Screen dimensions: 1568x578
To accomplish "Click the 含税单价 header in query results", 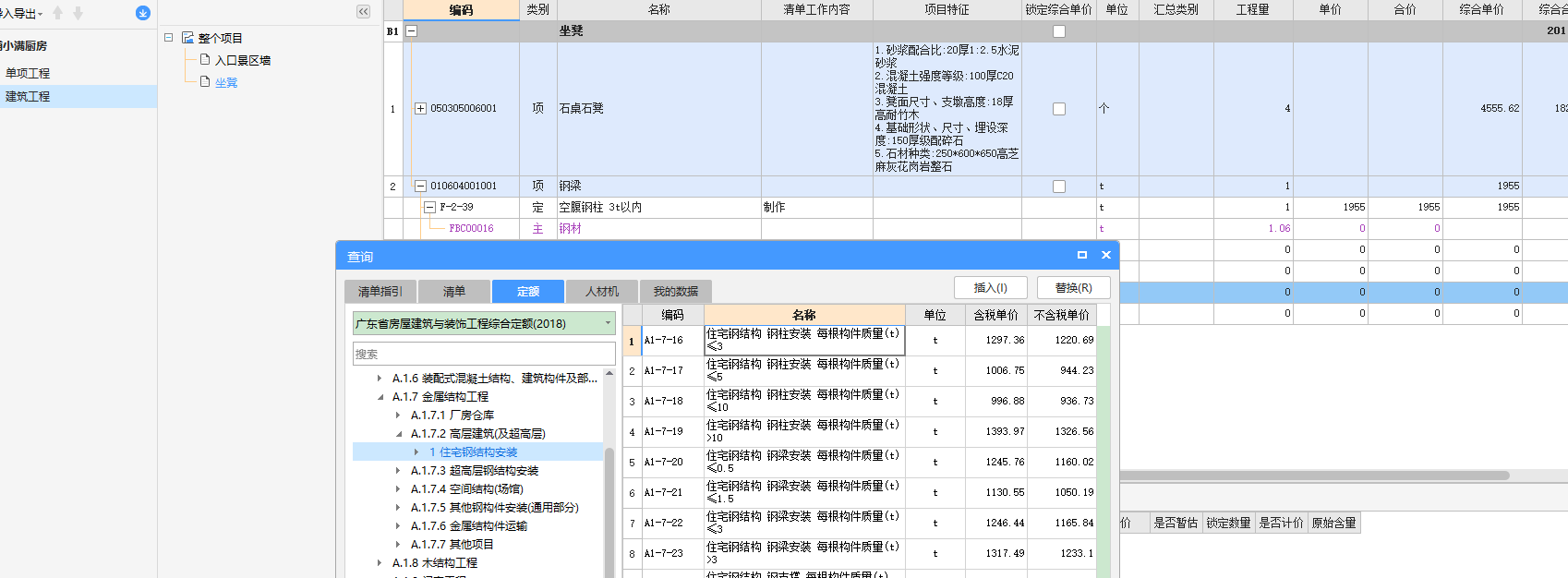I will click(x=995, y=315).
